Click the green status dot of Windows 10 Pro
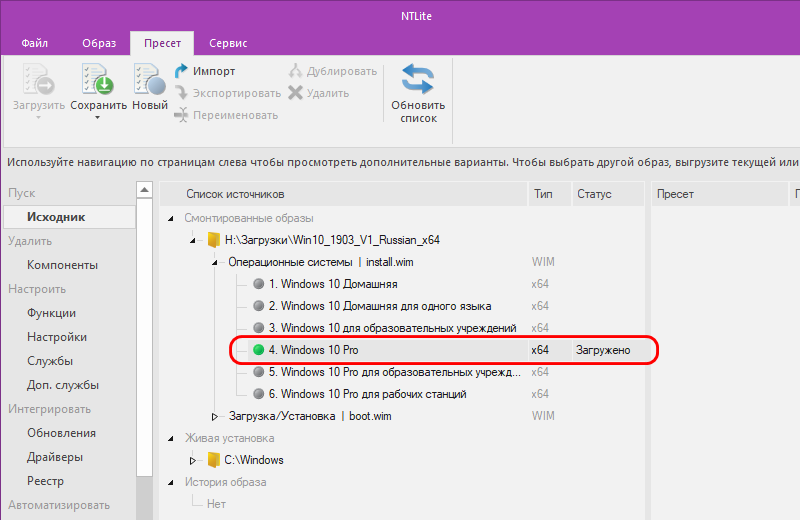Viewport: 800px width, 520px height. click(x=259, y=350)
